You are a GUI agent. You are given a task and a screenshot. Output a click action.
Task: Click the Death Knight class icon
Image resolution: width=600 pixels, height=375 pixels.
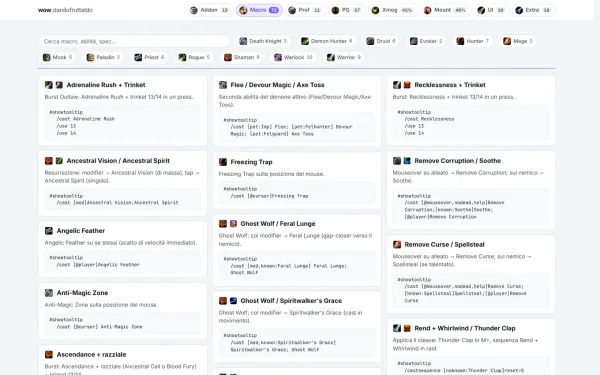(243, 41)
